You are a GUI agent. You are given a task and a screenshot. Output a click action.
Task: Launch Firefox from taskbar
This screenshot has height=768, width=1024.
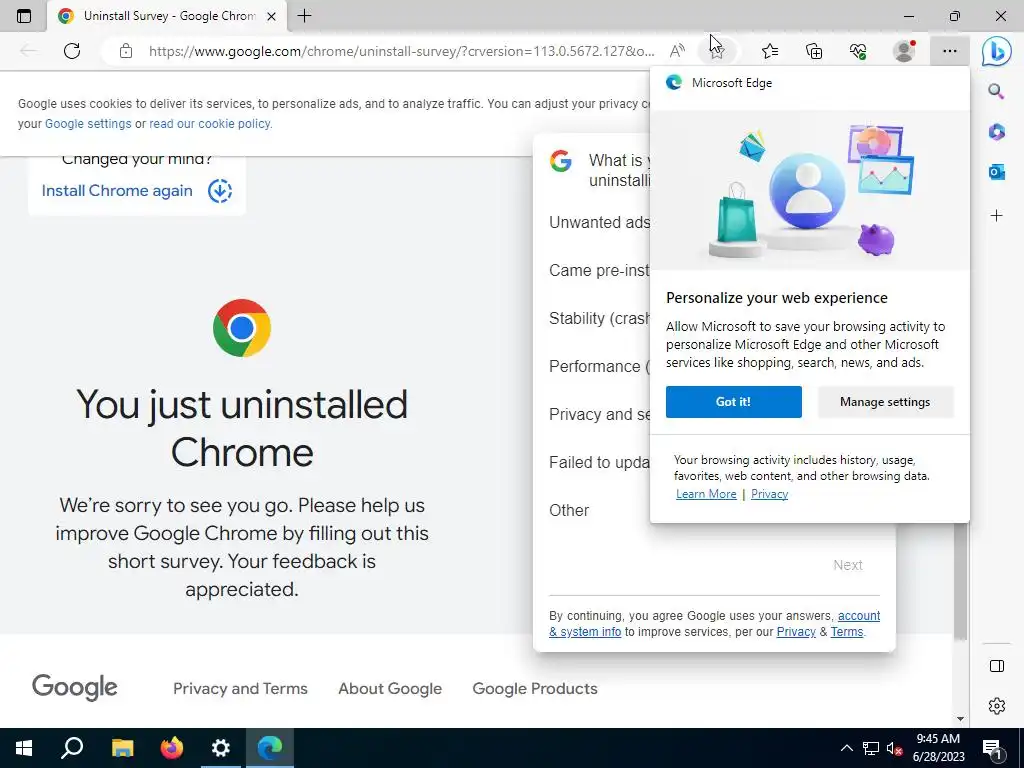point(172,748)
